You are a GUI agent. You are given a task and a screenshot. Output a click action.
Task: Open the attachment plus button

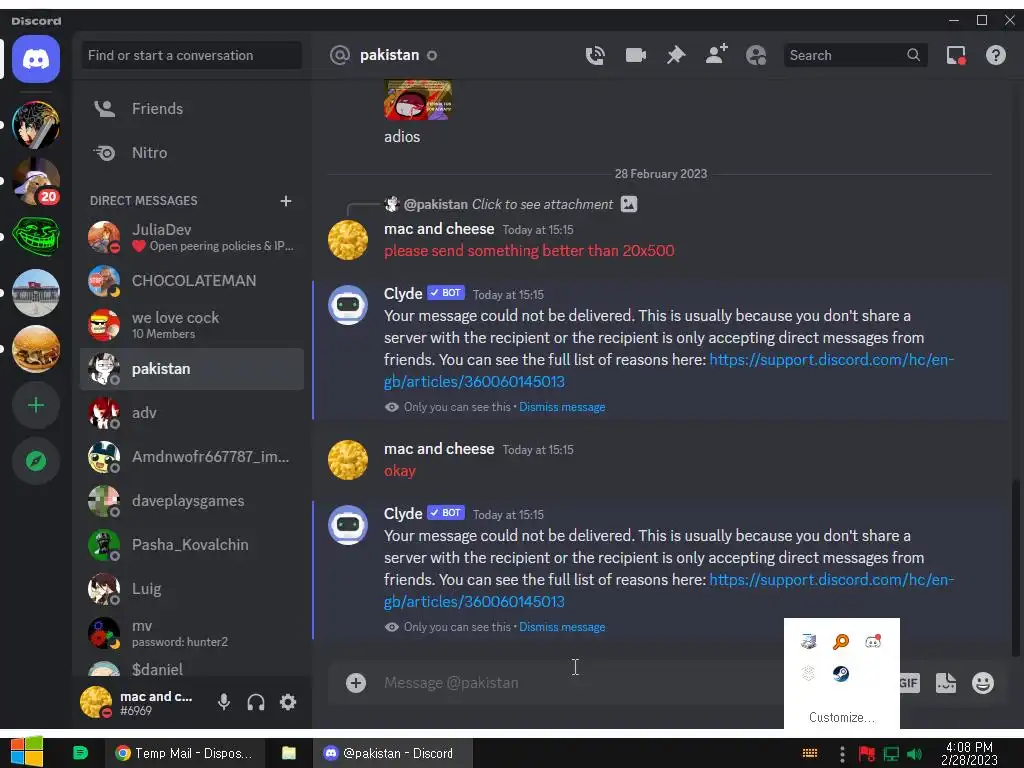click(x=356, y=683)
